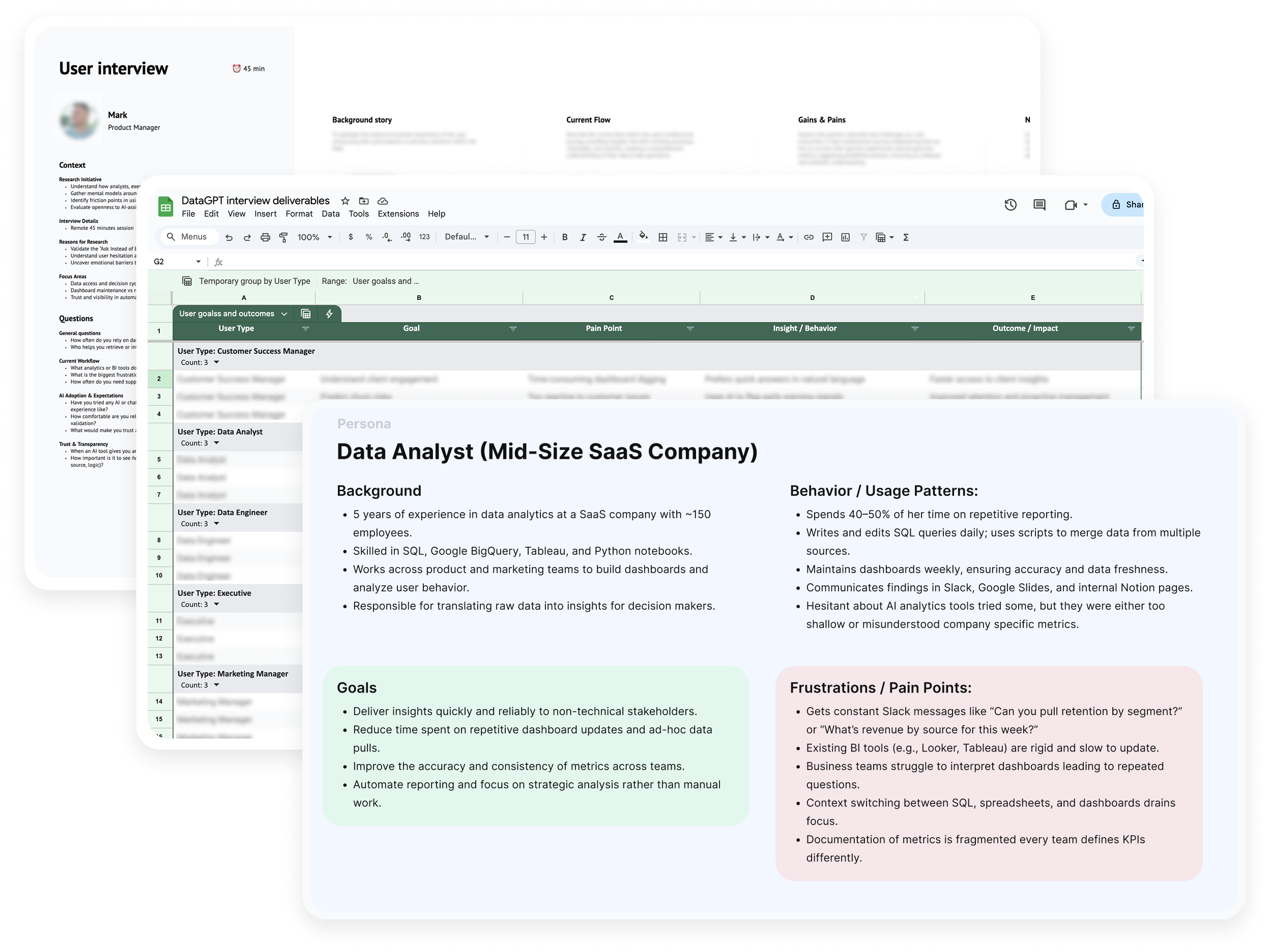
Task: Toggle strikethrough formatting
Action: pyautogui.click(x=601, y=237)
